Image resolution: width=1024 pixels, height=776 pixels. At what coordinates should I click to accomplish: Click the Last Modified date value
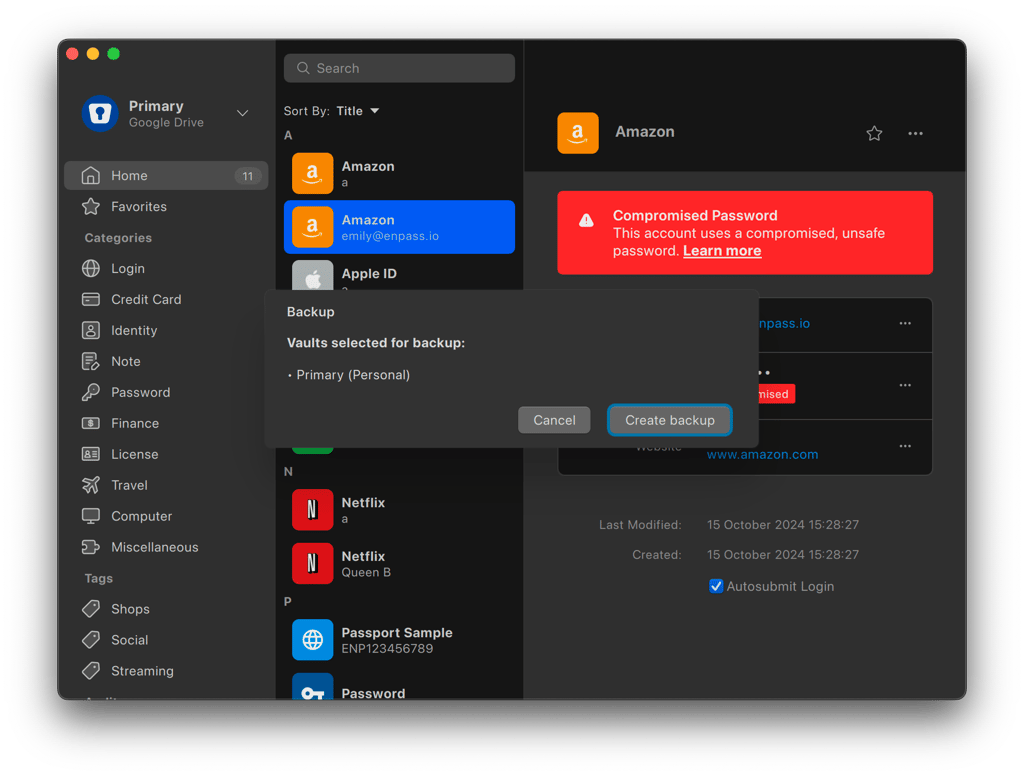pos(782,525)
